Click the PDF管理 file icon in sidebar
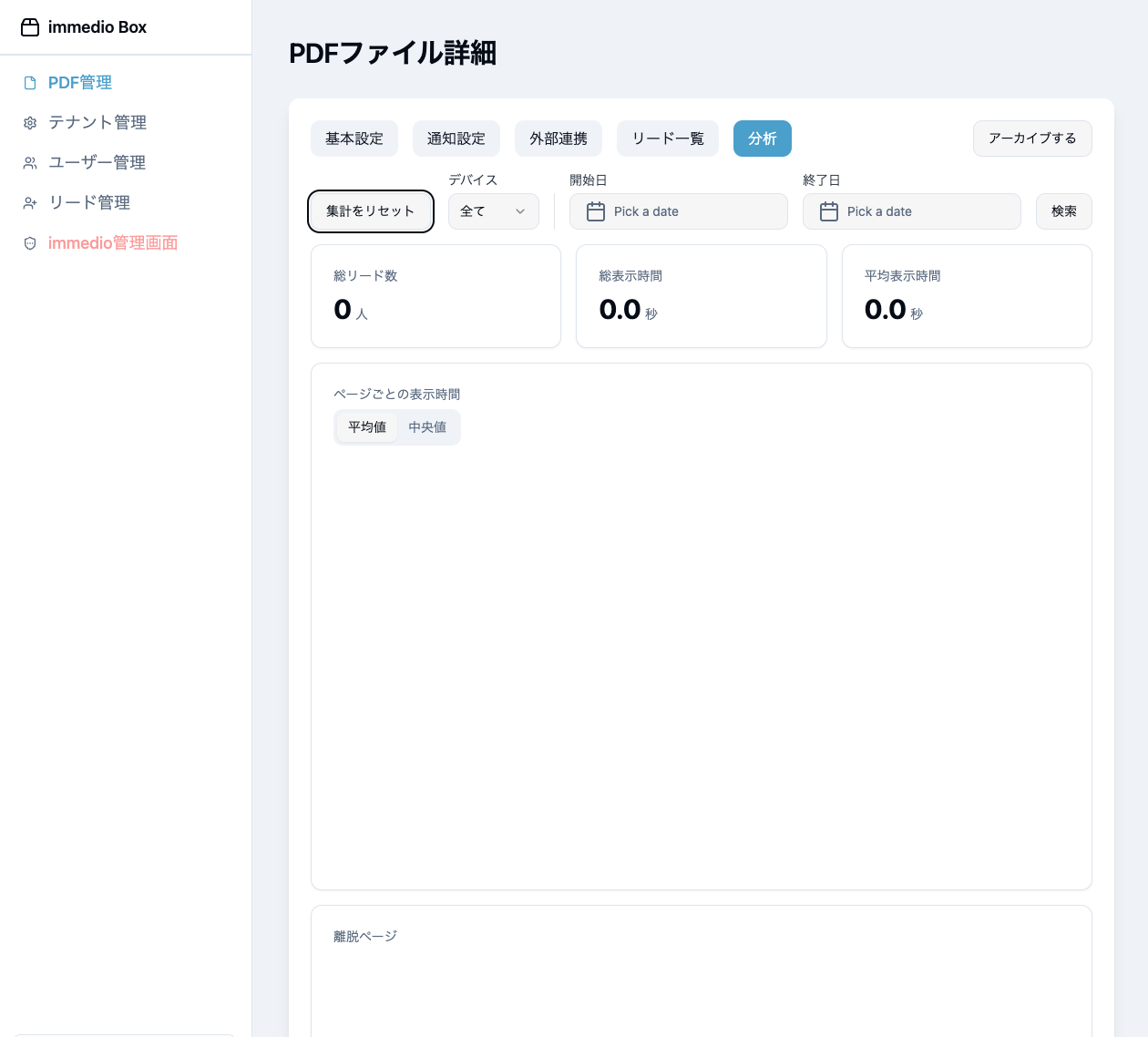Screen dimensions: 1148x1037 pyautogui.click(x=30, y=83)
